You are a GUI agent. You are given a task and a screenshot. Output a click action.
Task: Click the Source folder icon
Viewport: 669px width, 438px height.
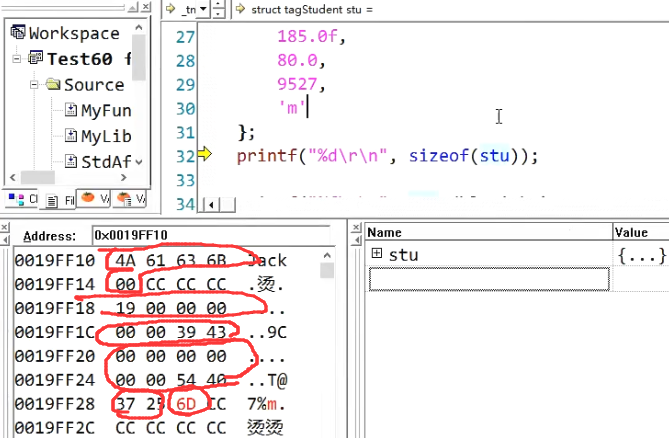[53, 85]
